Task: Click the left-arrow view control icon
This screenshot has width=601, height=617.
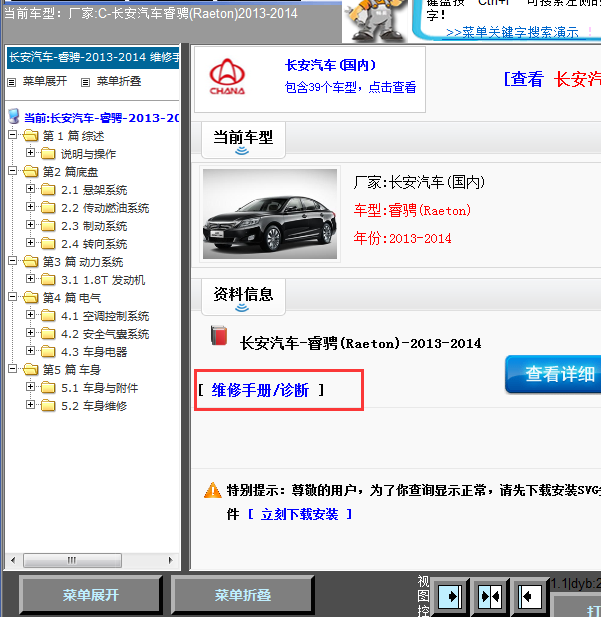Action: [x=529, y=597]
